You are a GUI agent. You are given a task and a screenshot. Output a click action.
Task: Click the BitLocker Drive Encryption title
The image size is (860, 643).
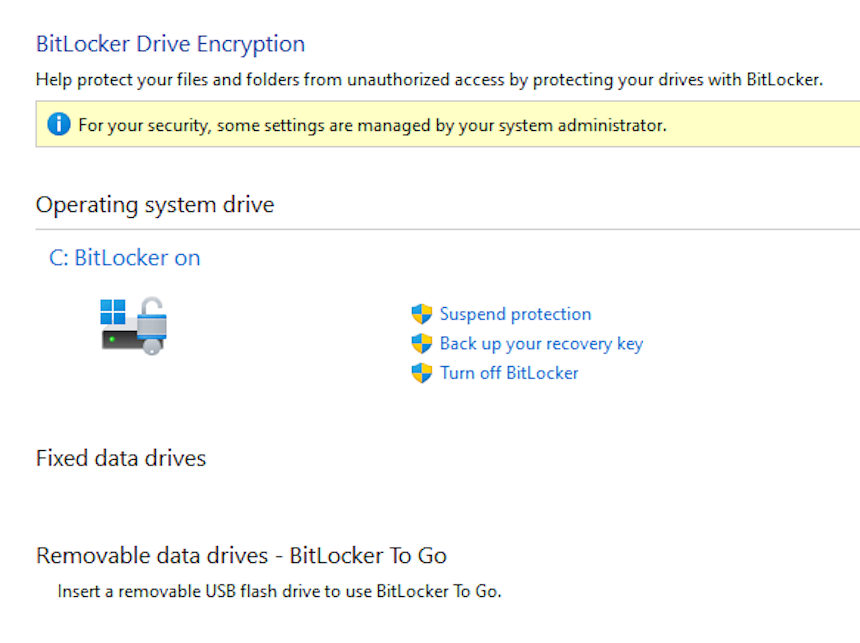click(x=170, y=44)
